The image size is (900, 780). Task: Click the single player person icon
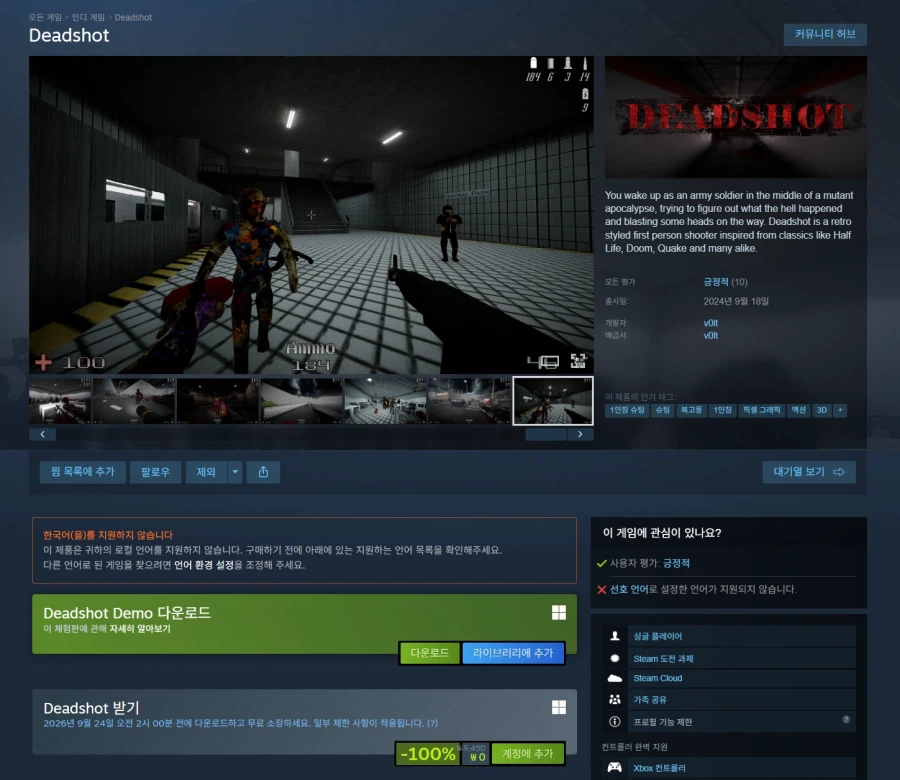point(615,636)
